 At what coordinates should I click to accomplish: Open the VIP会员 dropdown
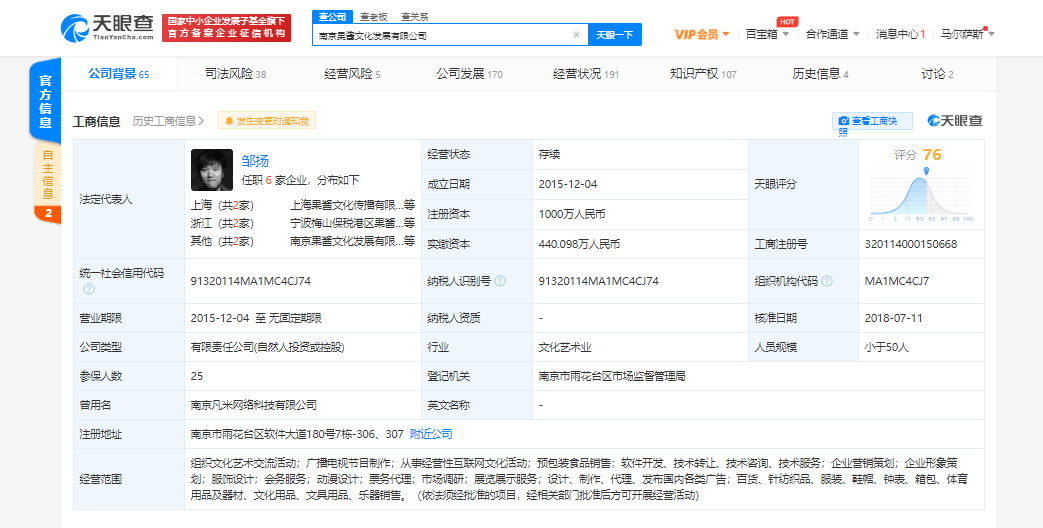702,34
